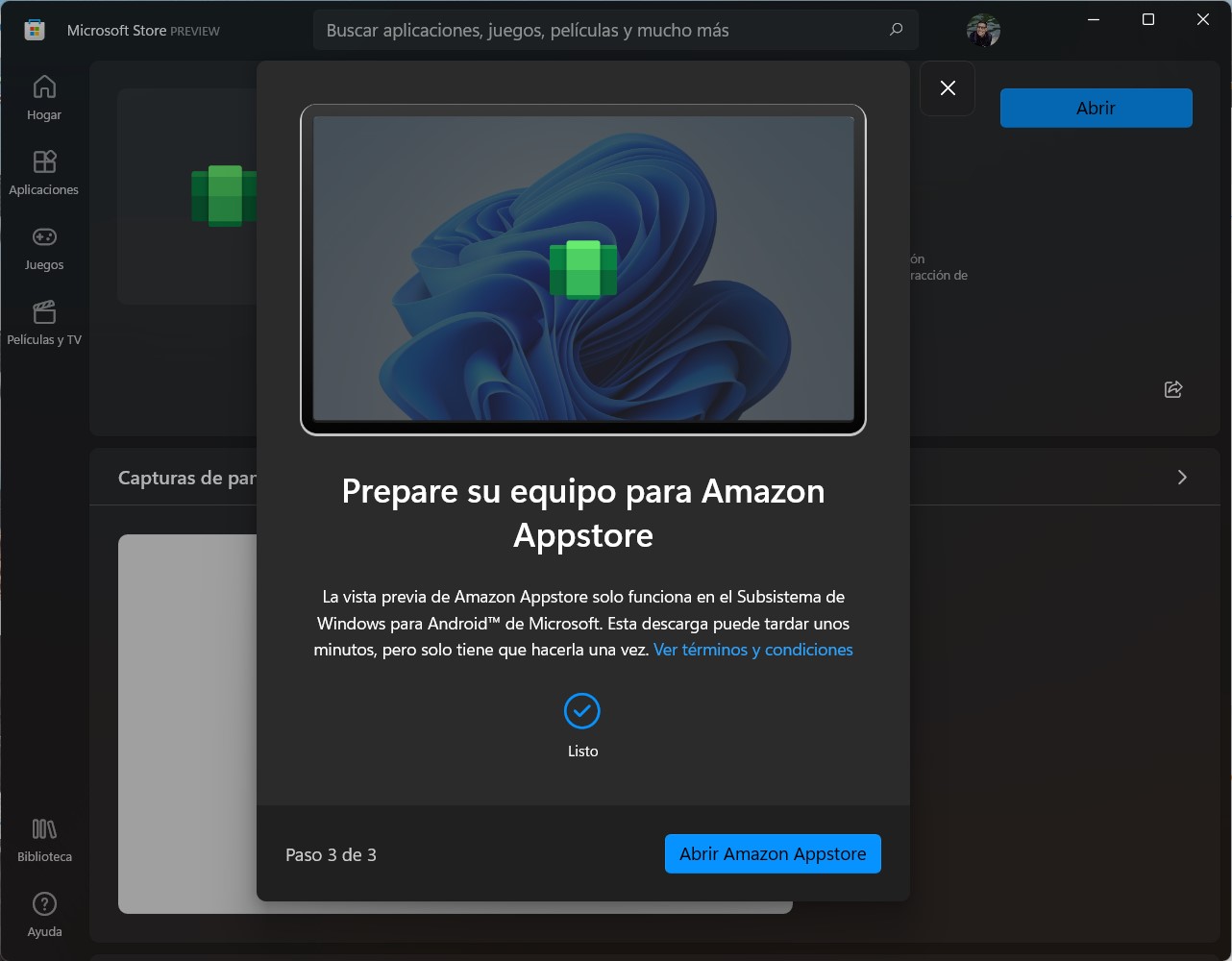Click the Microsoft Store logo icon
Viewport: 1232px width, 961px height.
click(34, 30)
